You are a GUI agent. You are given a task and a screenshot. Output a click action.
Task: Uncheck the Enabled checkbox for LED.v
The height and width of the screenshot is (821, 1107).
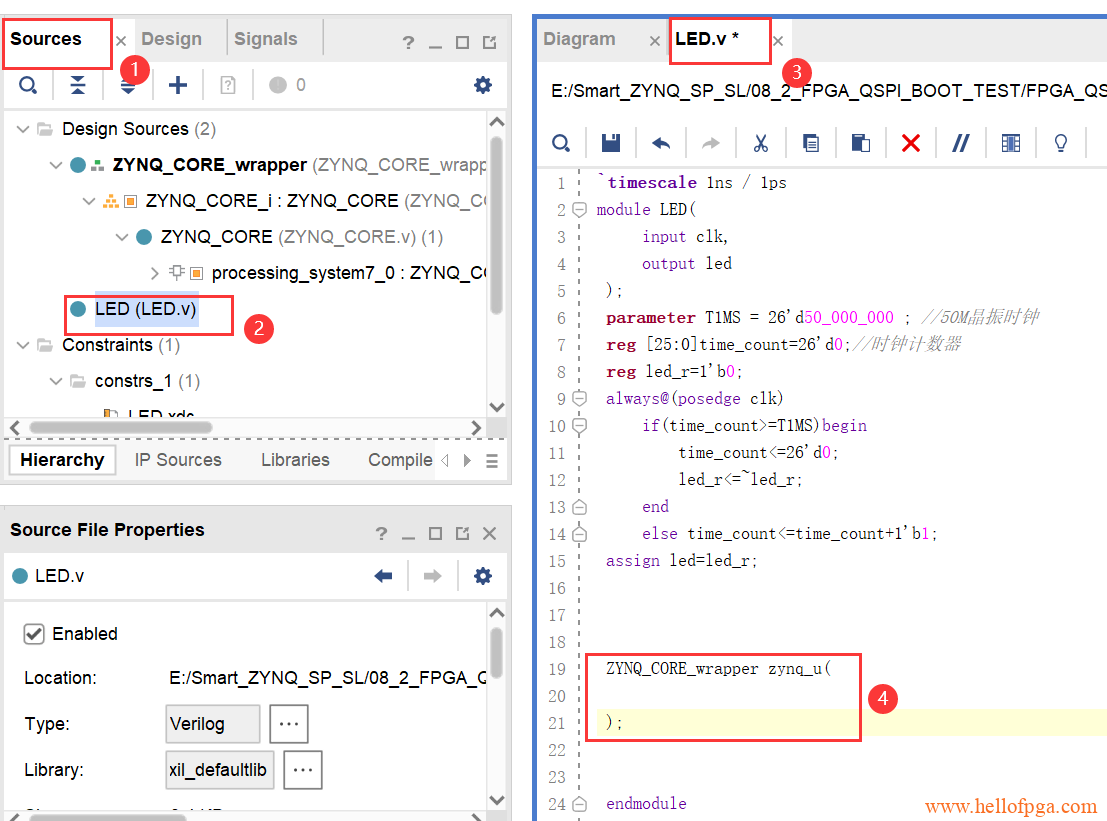coord(34,634)
